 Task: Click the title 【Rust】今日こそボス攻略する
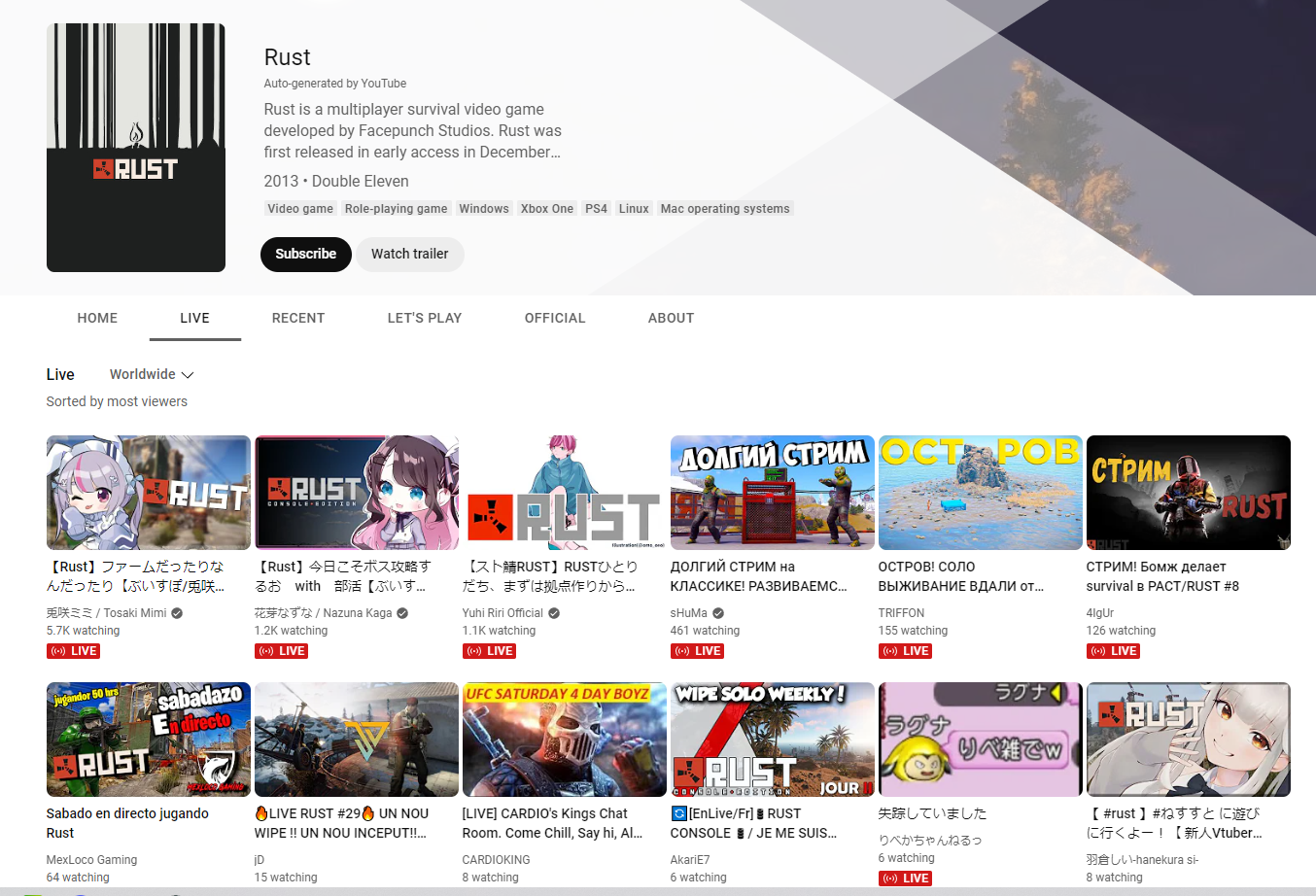pyautogui.click(x=343, y=576)
